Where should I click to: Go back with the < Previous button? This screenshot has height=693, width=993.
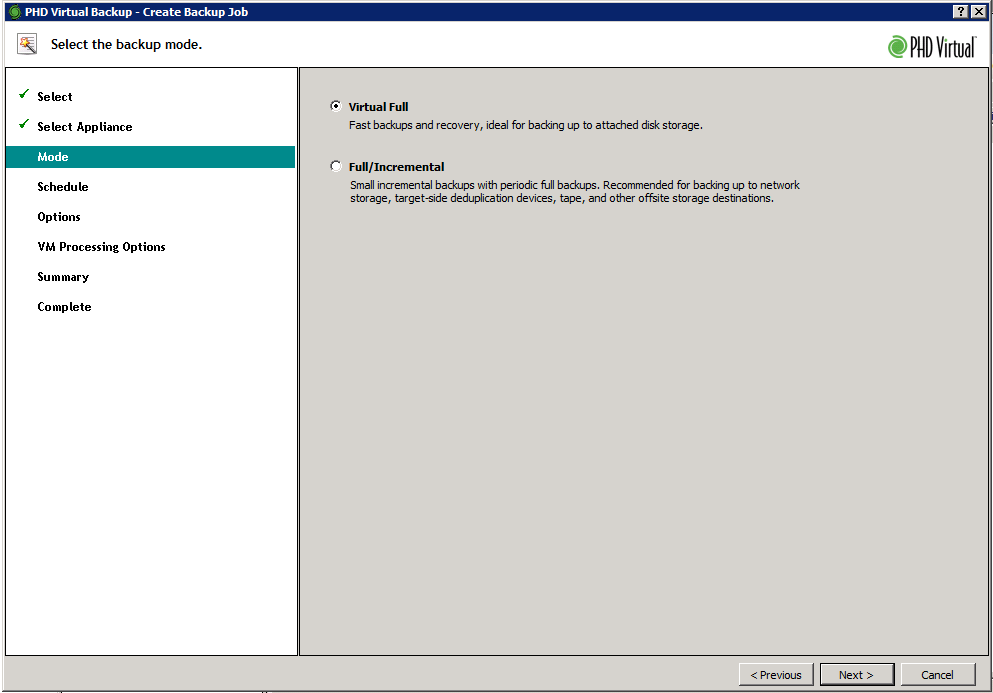[x=776, y=675]
